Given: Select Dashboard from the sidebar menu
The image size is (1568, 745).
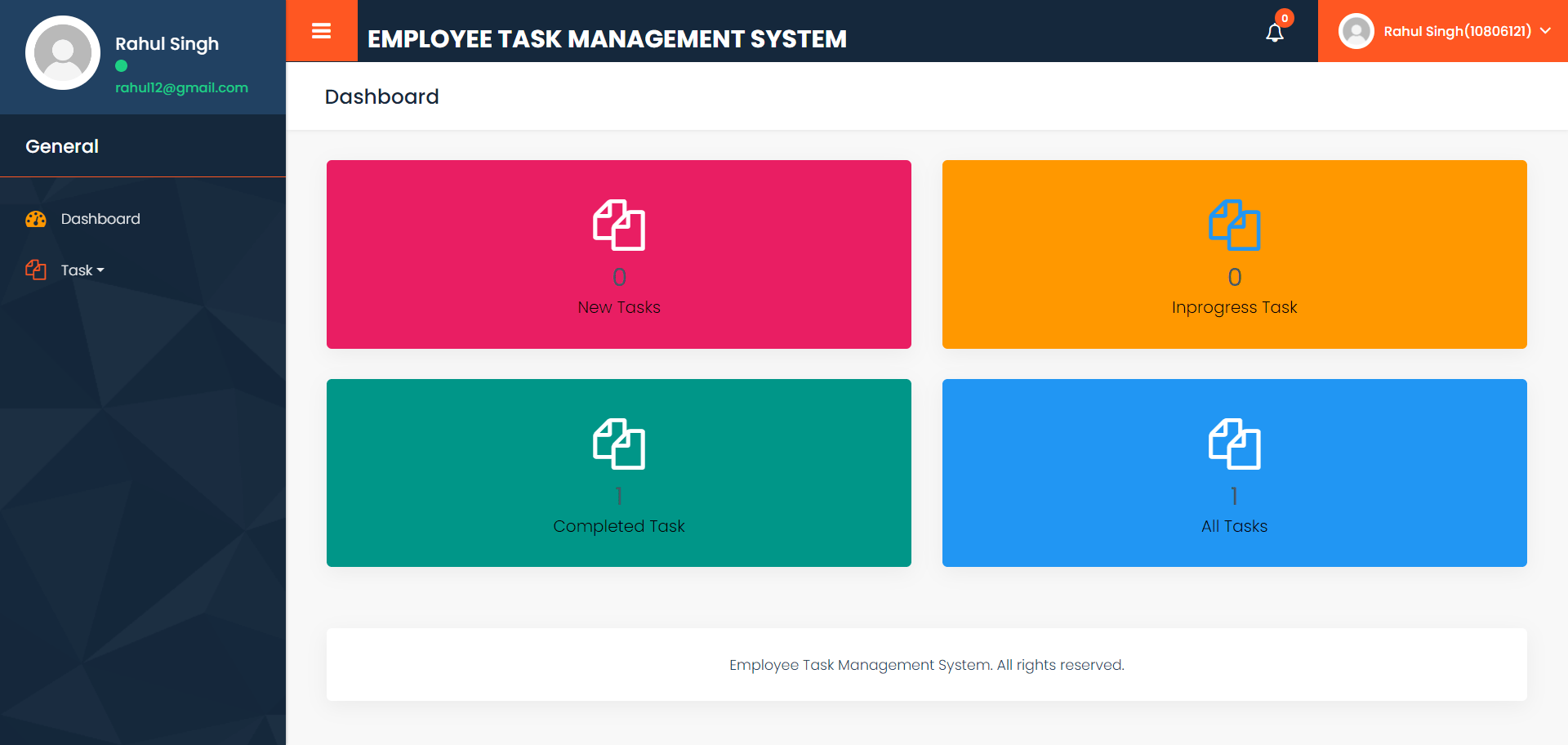Looking at the screenshot, I should (100, 219).
